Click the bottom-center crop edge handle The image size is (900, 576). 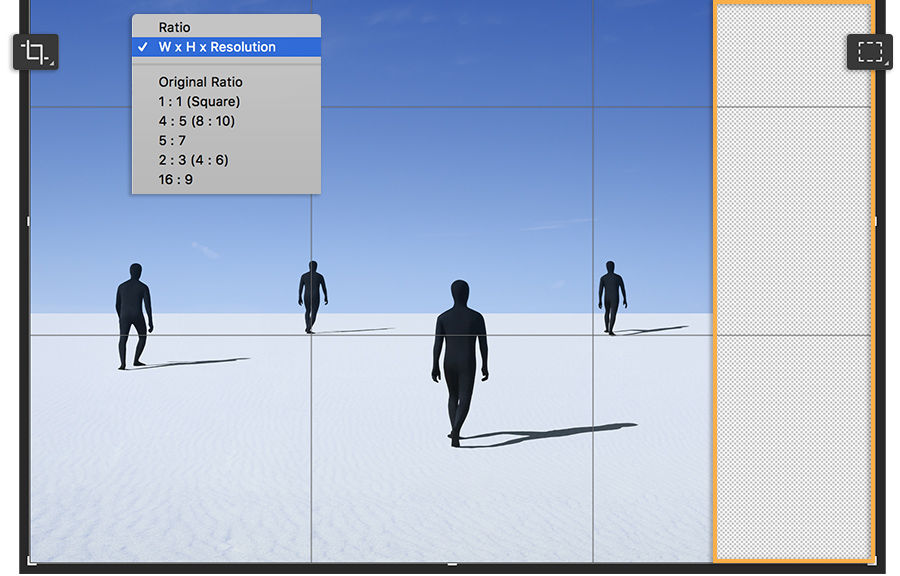pos(452,564)
